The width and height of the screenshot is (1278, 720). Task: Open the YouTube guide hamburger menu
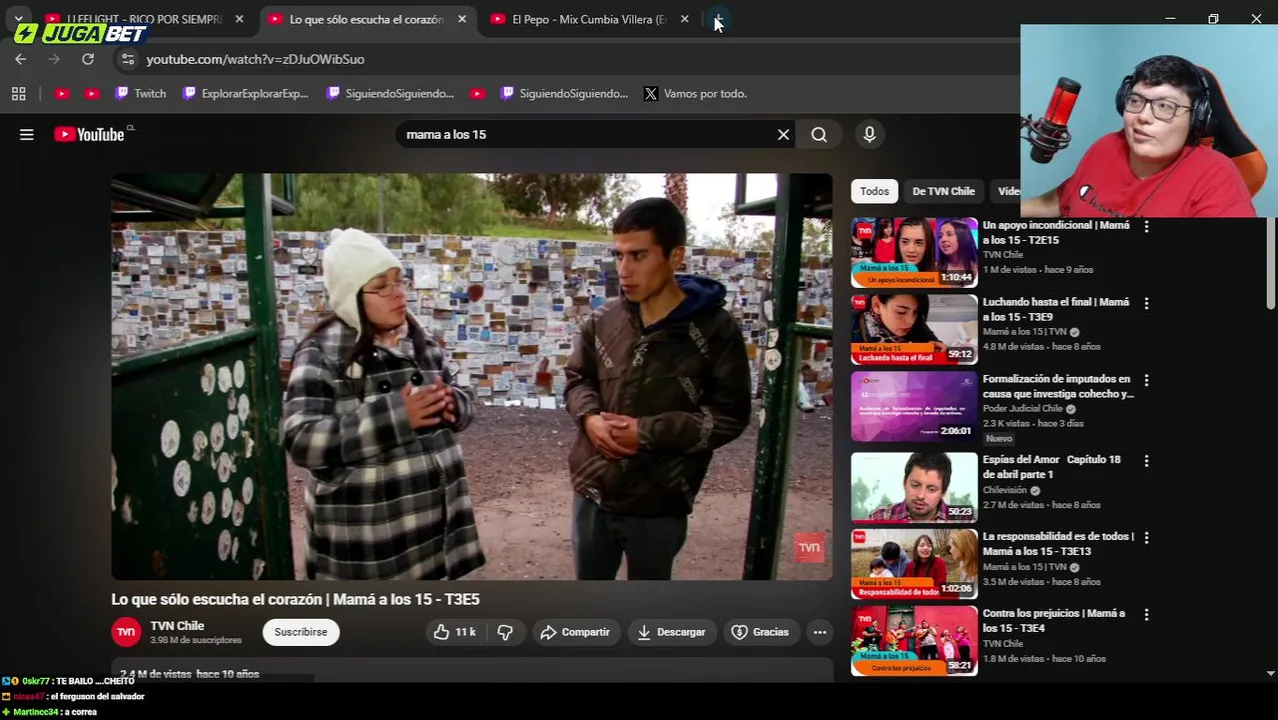[27, 134]
